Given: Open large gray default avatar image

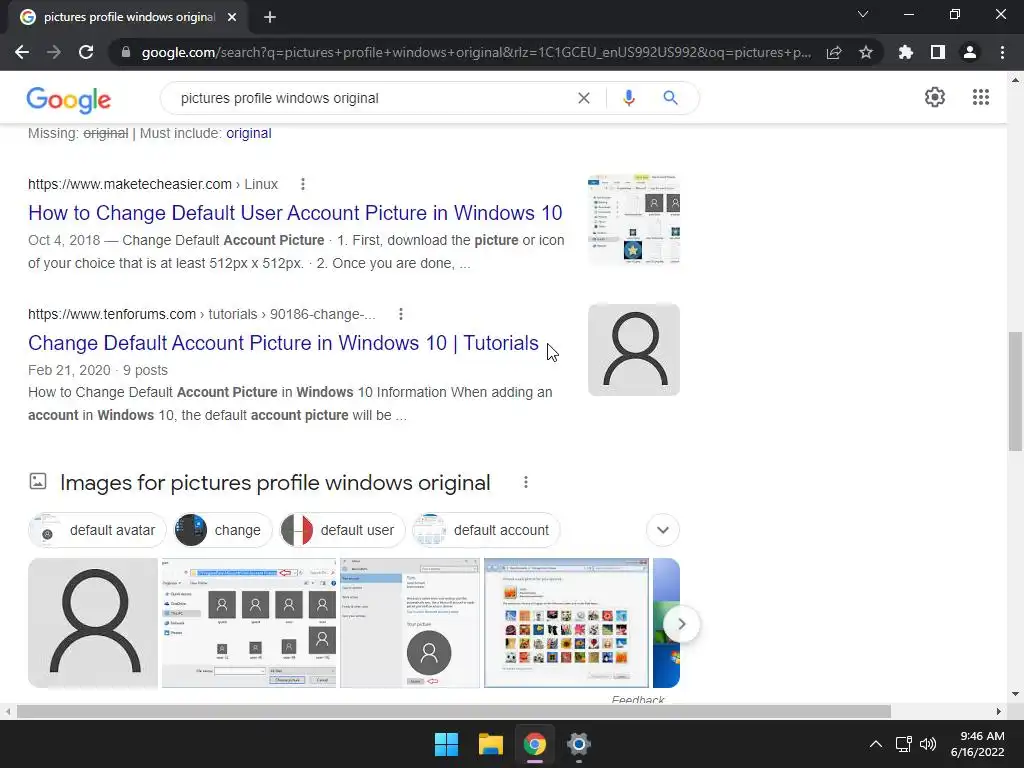Looking at the screenshot, I should [x=93, y=623].
